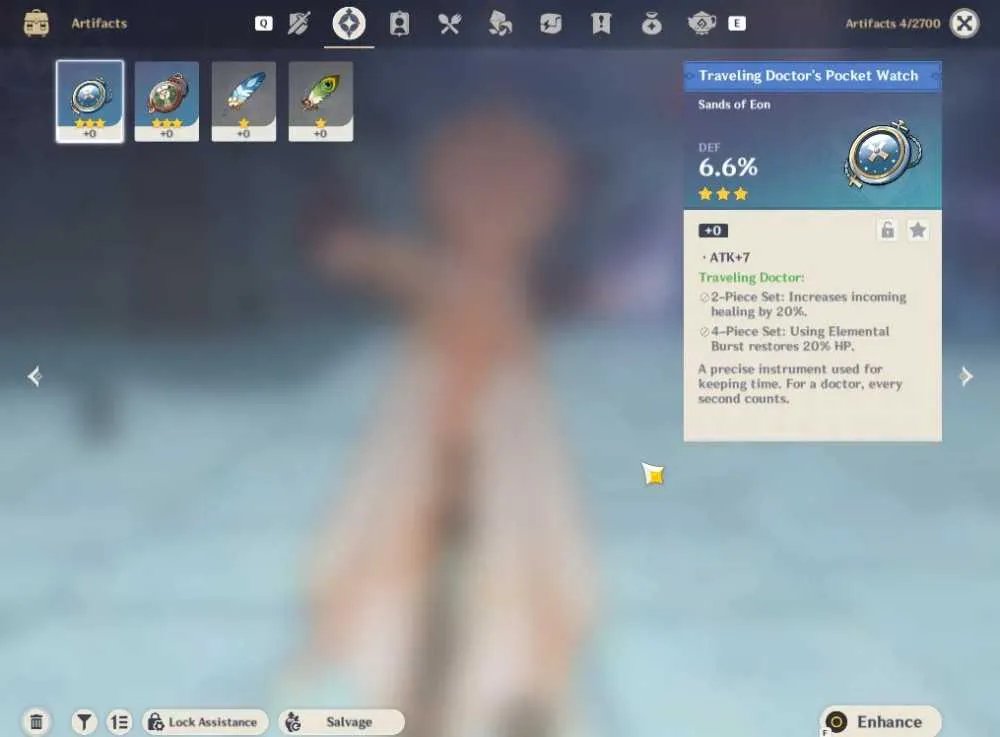The height and width of the screenshot is (737, 1000).
Task: Open the artifact filter options
Action: pos(84,722)
